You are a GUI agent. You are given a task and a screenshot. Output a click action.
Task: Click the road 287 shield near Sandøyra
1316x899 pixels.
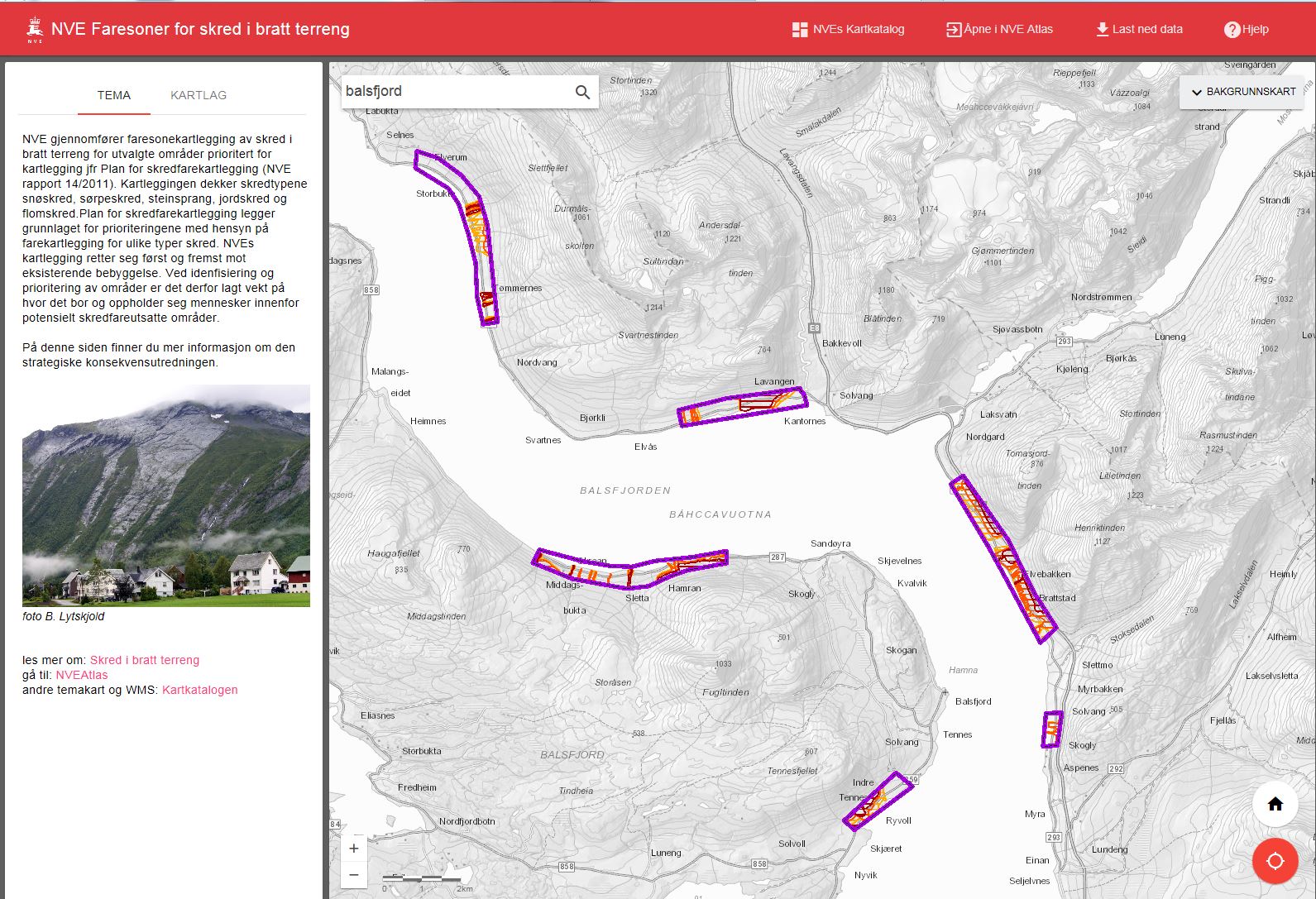(778, 557)
